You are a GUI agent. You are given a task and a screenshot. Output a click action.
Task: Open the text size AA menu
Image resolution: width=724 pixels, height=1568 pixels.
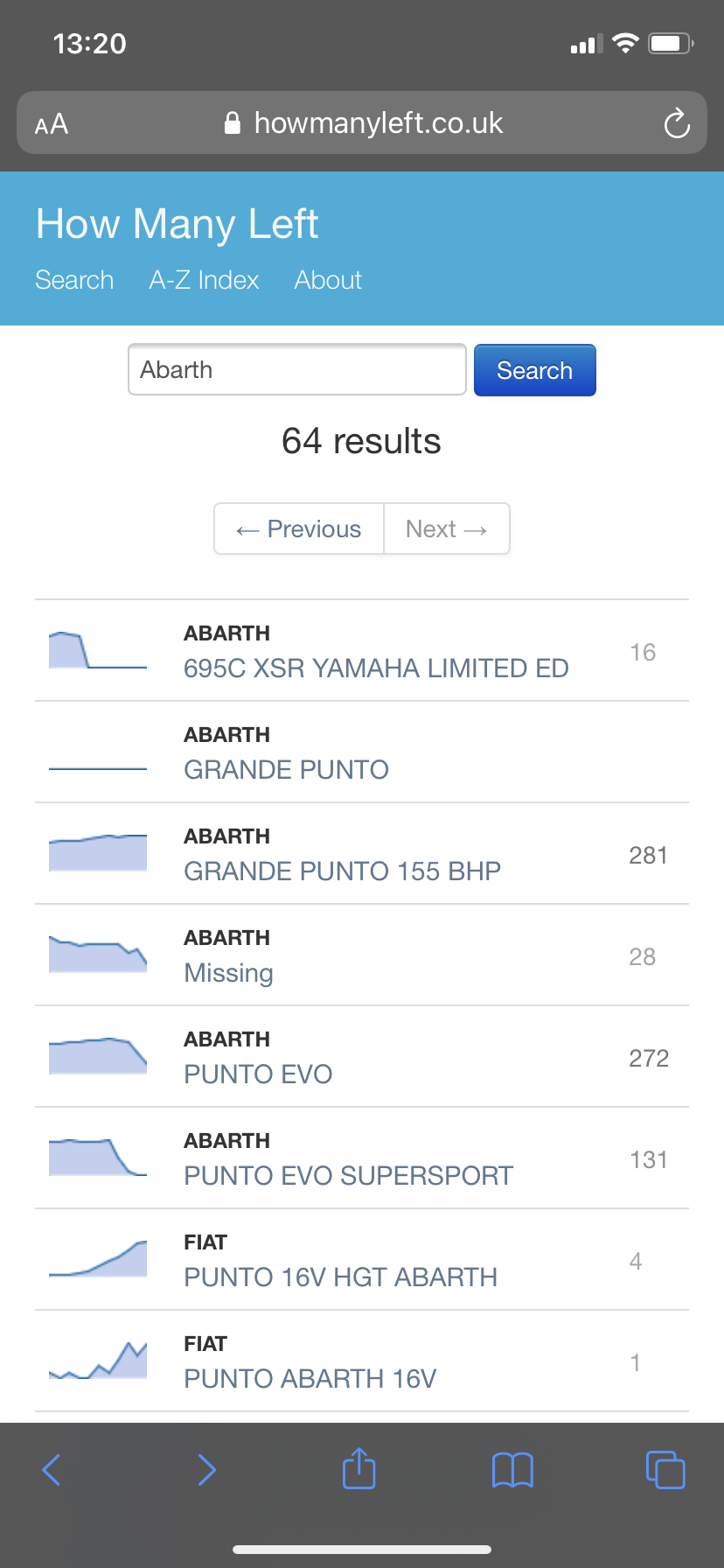pos(52,123)
